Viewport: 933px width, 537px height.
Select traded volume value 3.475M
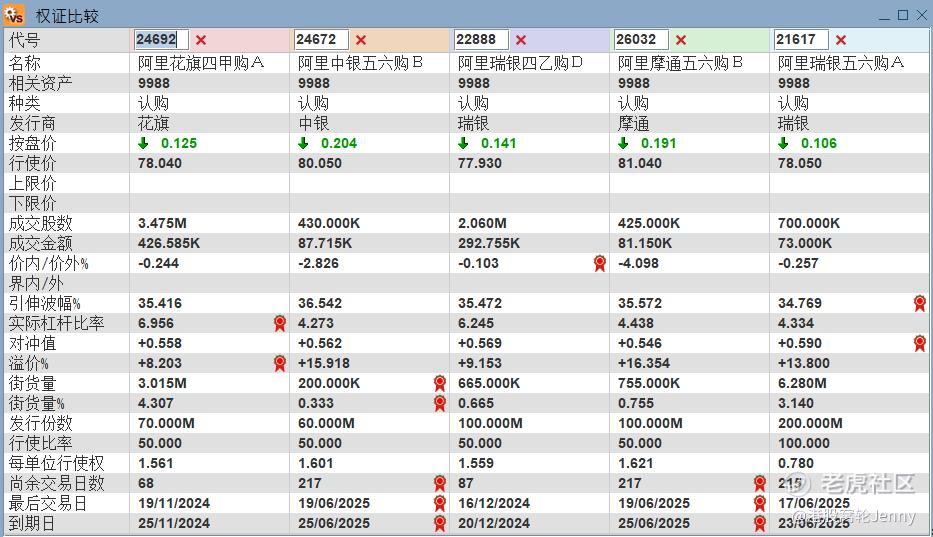click(x=162, y=223)
